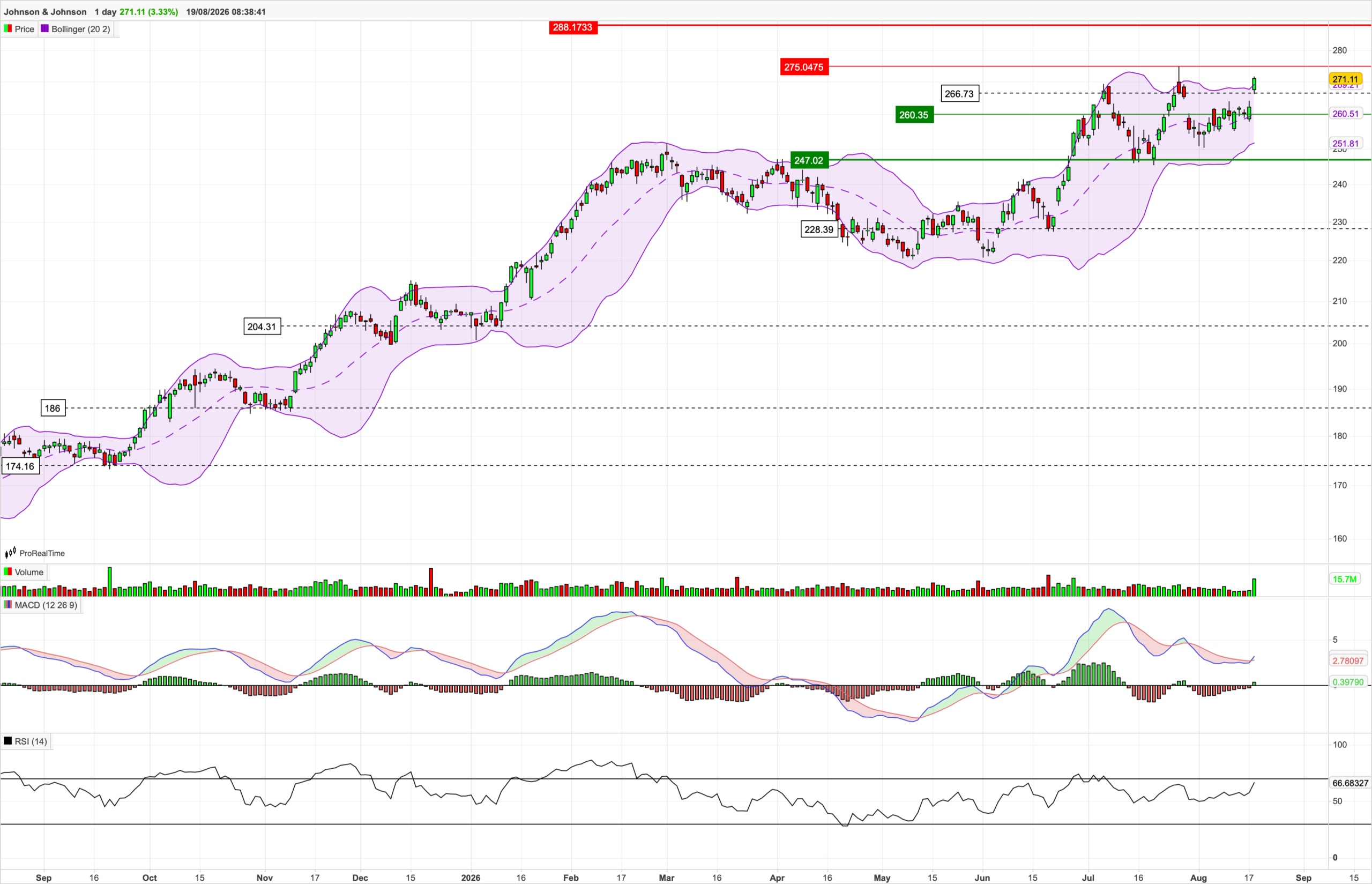The height and width of the screenshot is (884, 1372).
Task: Click the 200 price axis label
Action: tap(1340, 343)
